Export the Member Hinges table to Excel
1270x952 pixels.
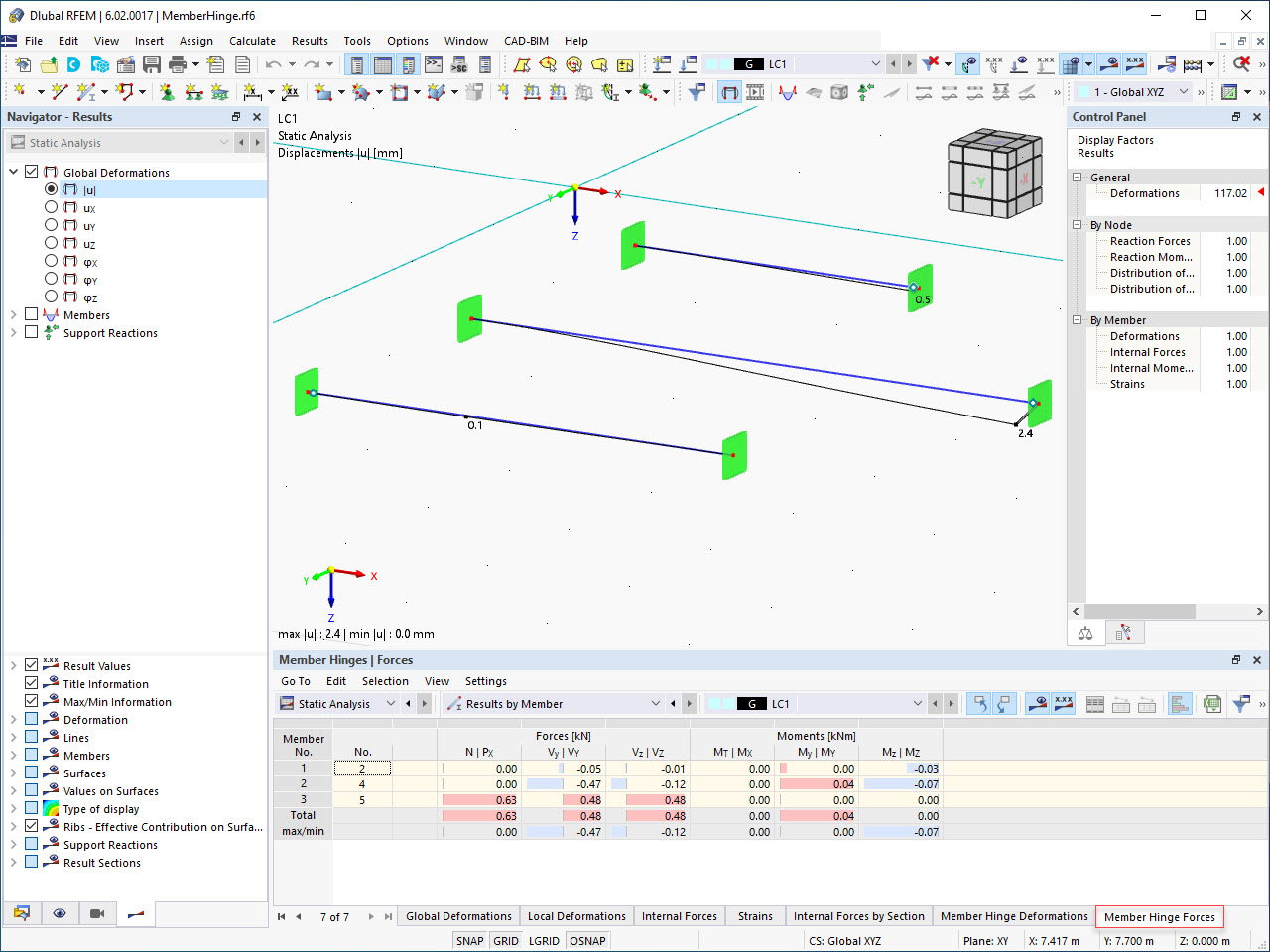(1212, 706)
